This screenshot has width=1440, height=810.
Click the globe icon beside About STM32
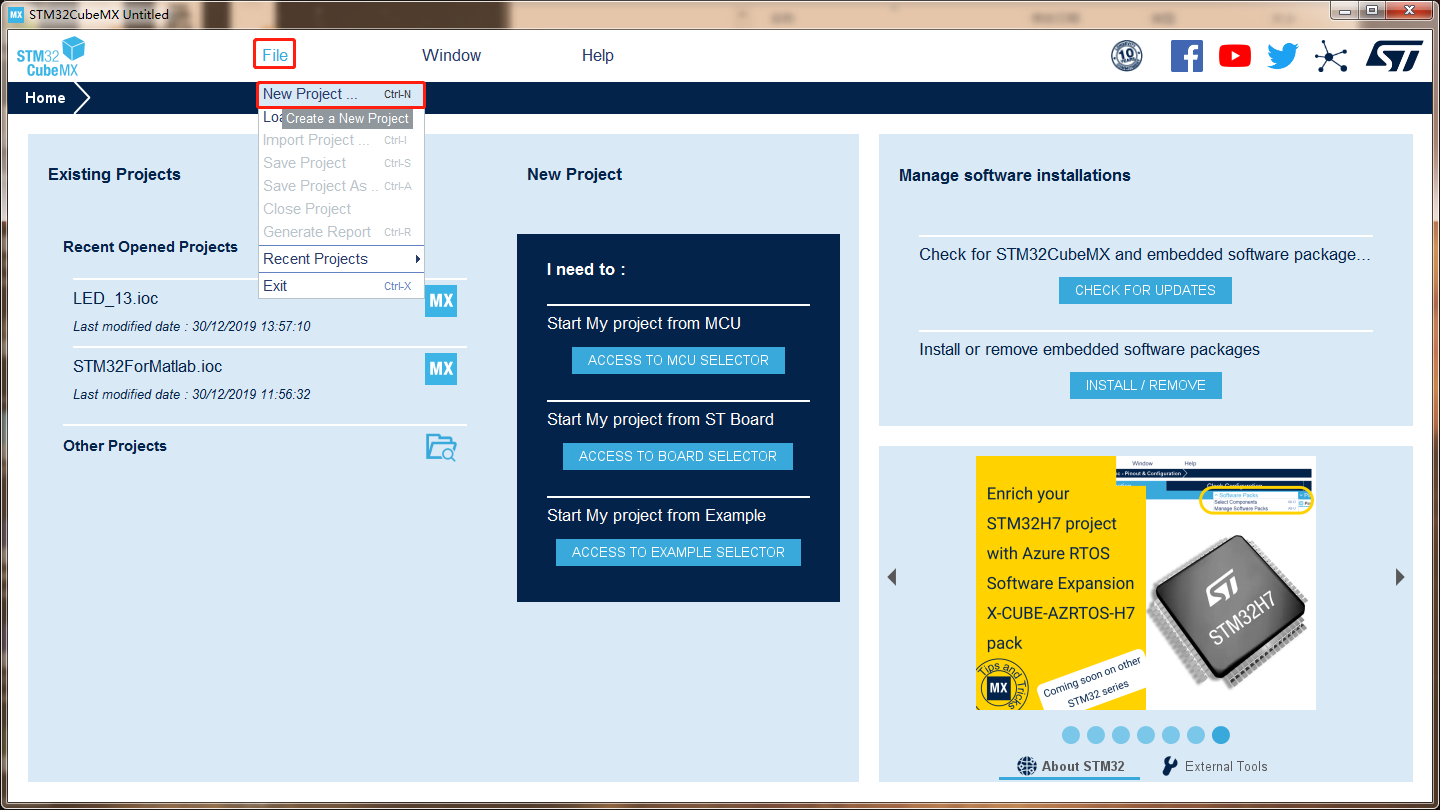(x=1027, y=766)
